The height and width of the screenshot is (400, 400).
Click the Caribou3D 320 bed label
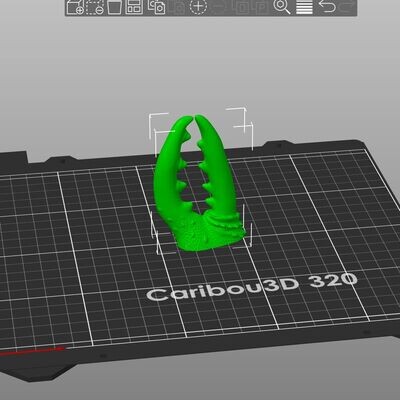coord(252,287)
